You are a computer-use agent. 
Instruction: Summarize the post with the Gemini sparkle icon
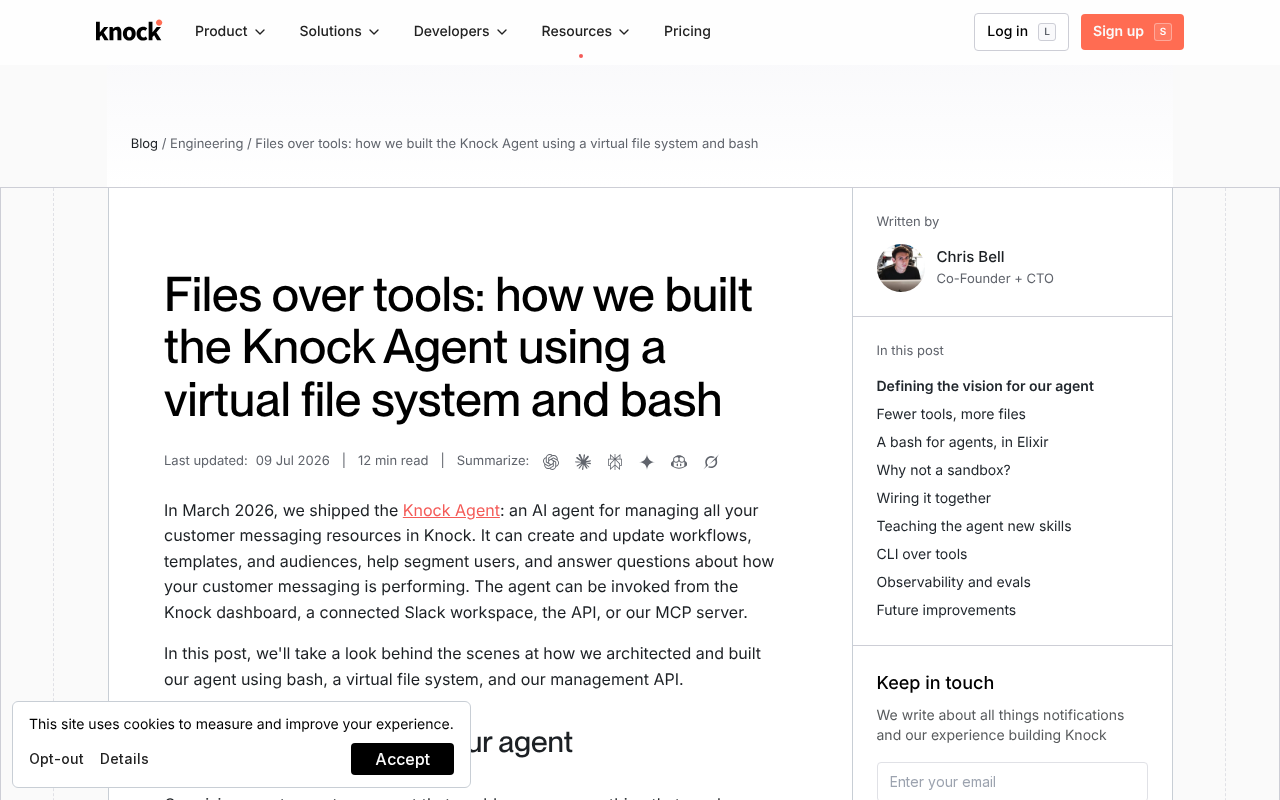coord(647,461)
